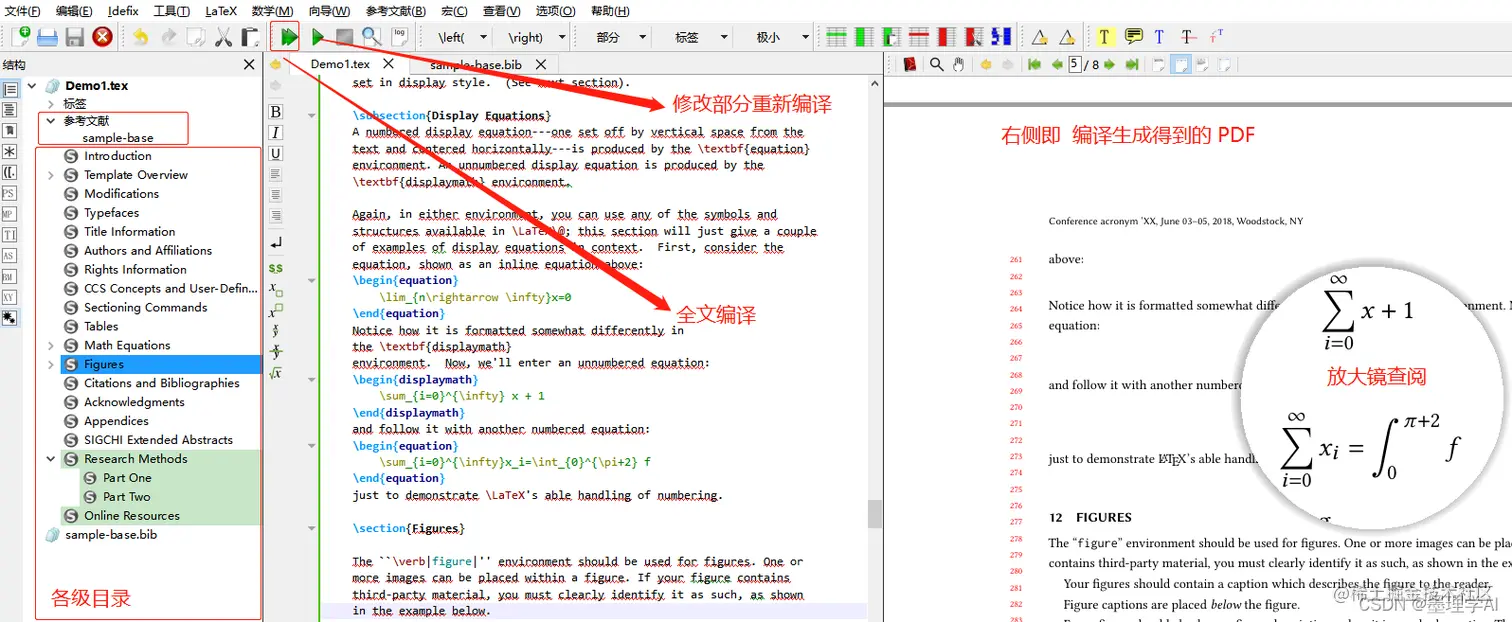The width and height of the screenshot is (1512, 622).
Task: Click the comment speech bubble annotation icon
Action: 1133,37
